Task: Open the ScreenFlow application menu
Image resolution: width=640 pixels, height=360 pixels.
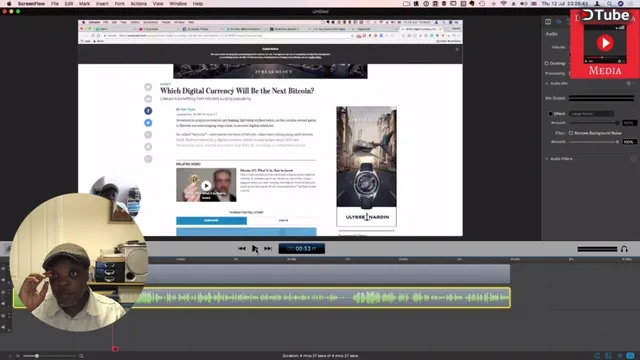Action: pyautogui.click(x=31, y=4)
